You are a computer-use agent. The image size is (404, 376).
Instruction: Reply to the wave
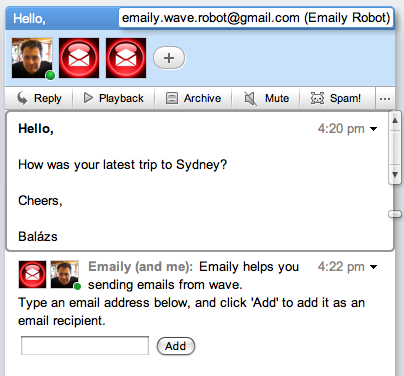(39, 98)
